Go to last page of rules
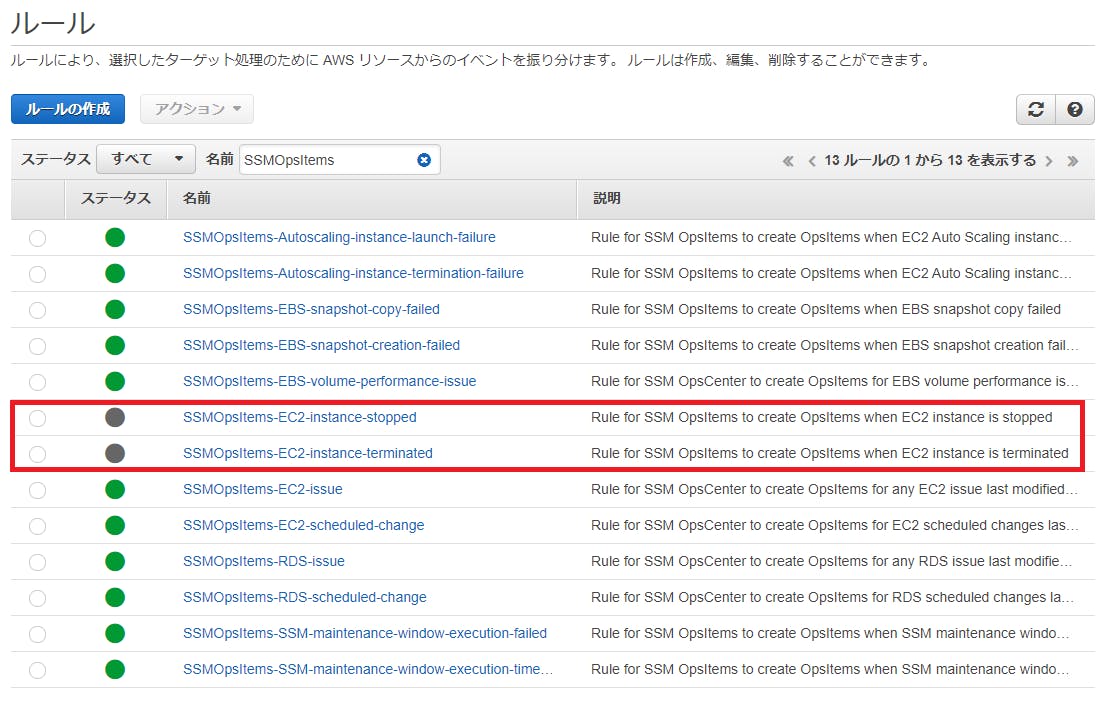Screen dimensions: 1099x702 pyautogui.click(x=1072, y=161)
